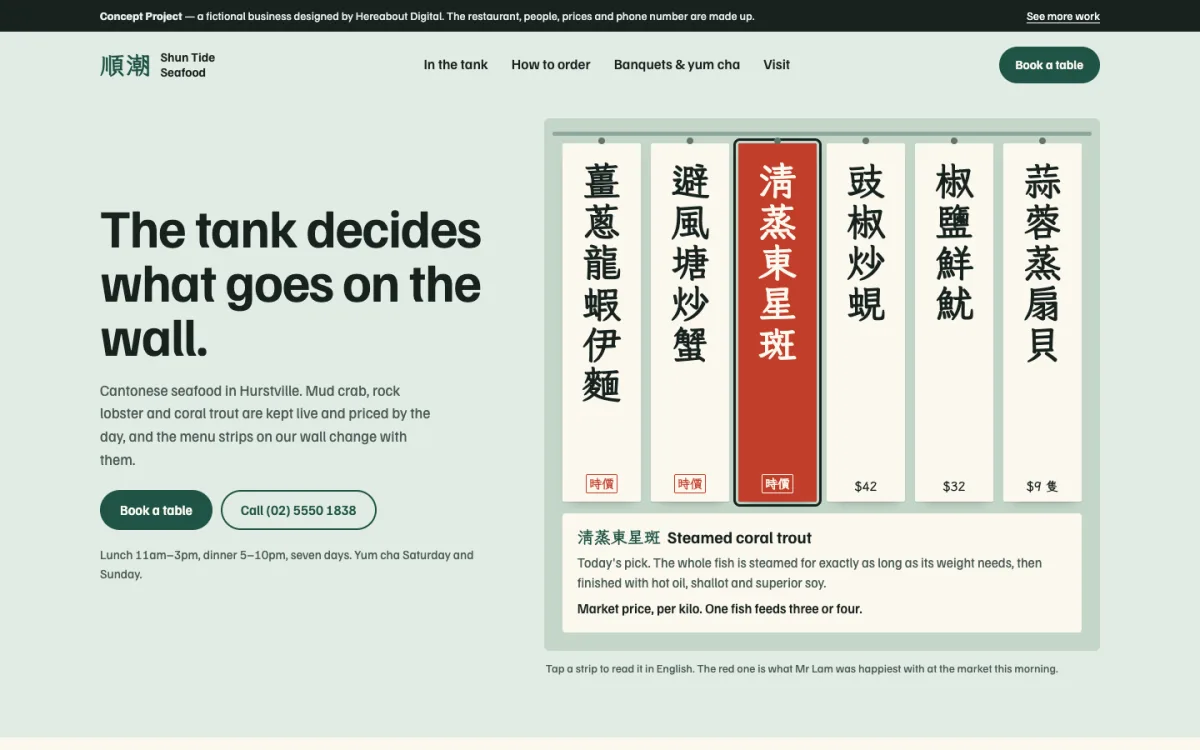Click the Cantonese seafood in Hurstville paragraph
This screenshot has width=1200, height=750.
(x=265, y=425)
